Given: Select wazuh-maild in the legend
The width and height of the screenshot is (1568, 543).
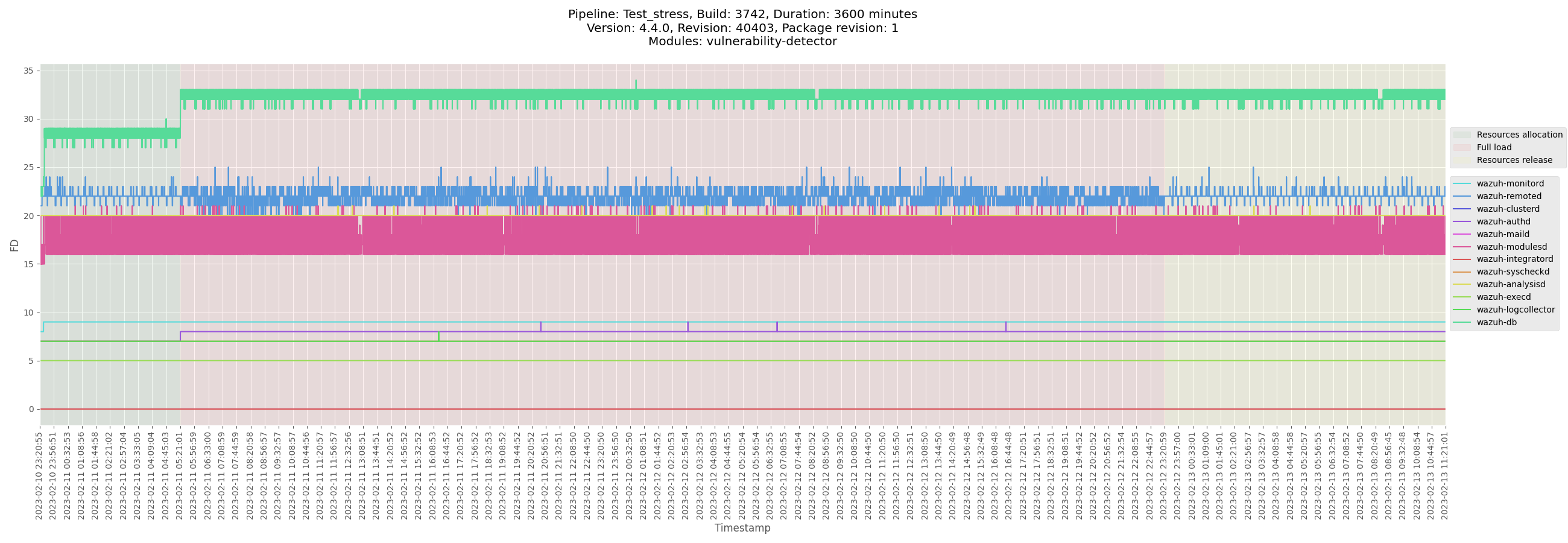Looking at the screenshot, I should pyautogui.click(x=1502, y=234).
